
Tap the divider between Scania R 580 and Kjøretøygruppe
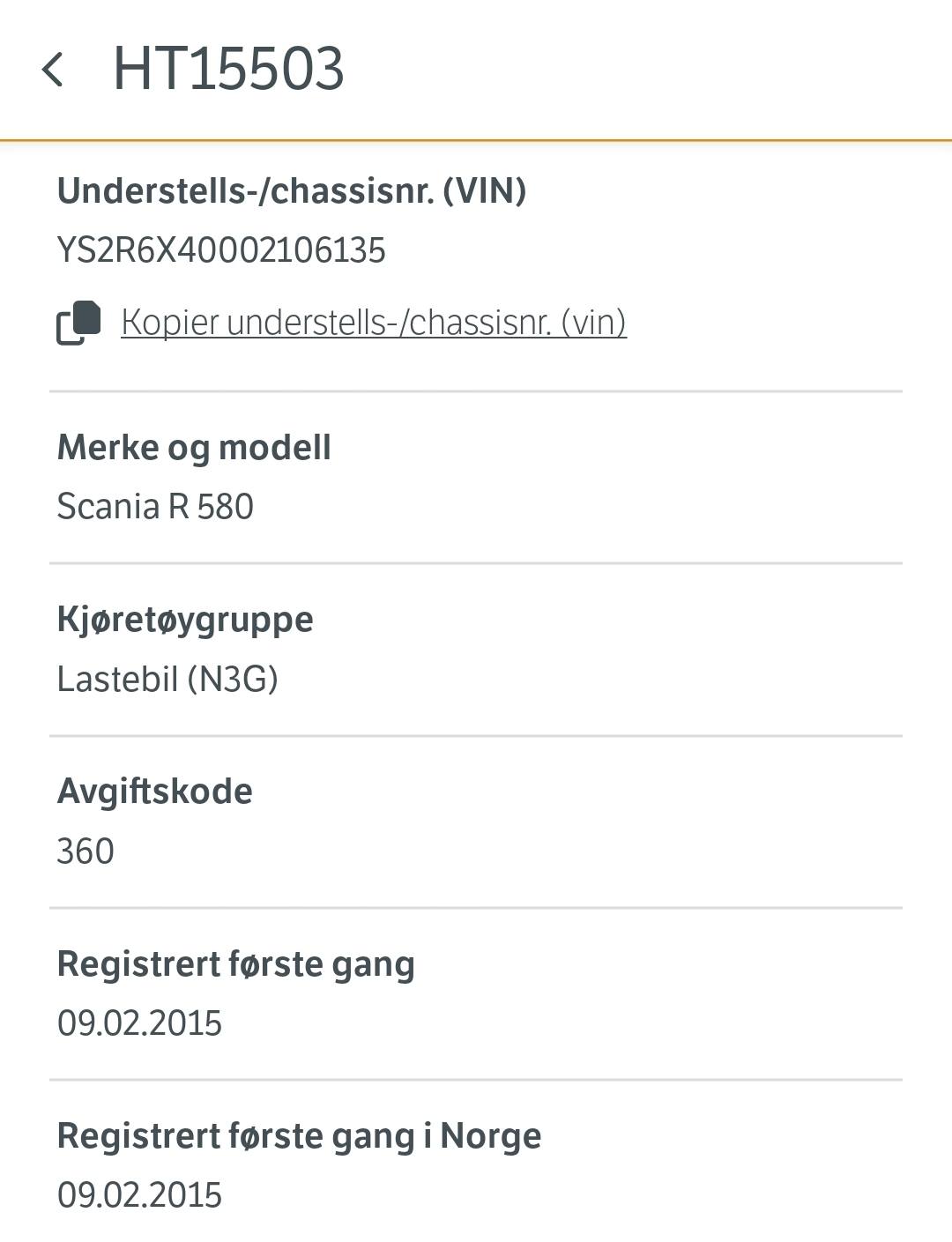tap(476, 563)
